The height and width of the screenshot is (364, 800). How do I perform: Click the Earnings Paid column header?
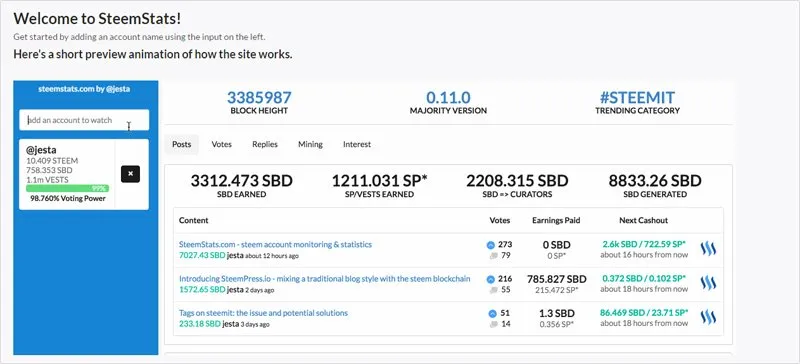point(556,221)
